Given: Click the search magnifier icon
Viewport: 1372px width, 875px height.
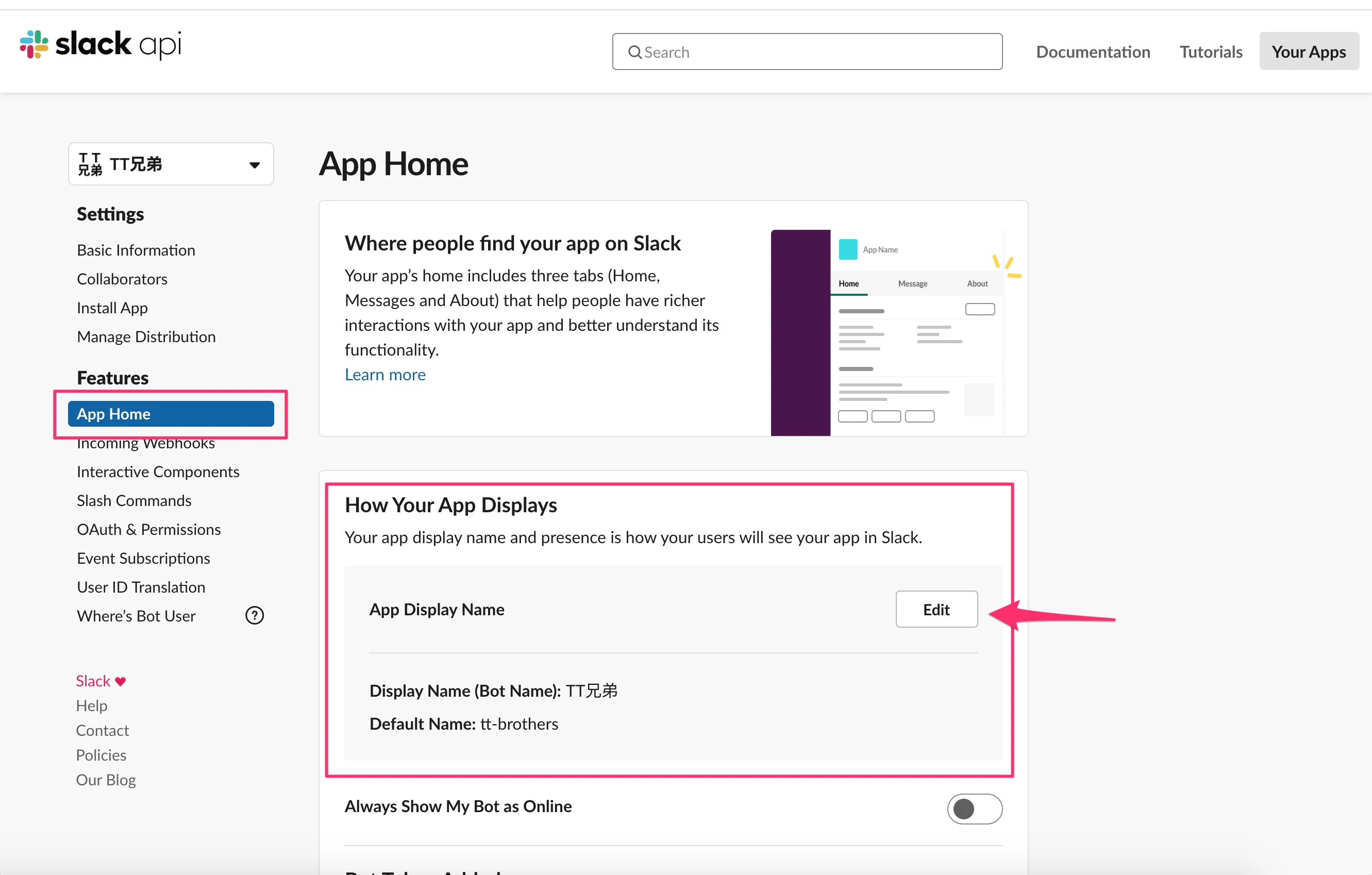Looking at the screenshot, I should 634,53.
